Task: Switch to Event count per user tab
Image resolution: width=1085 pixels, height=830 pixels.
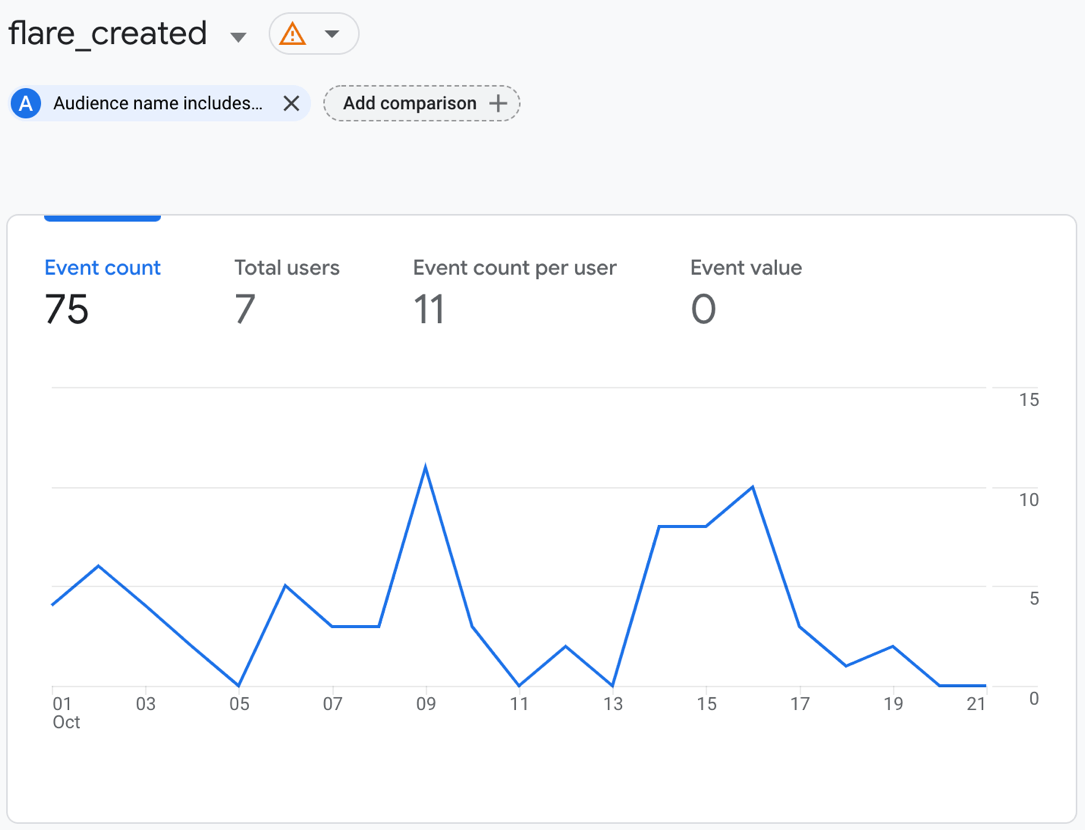Action: (515, 268)
